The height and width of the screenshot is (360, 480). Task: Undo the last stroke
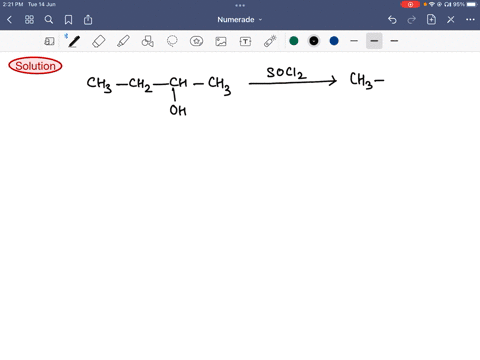392,20
